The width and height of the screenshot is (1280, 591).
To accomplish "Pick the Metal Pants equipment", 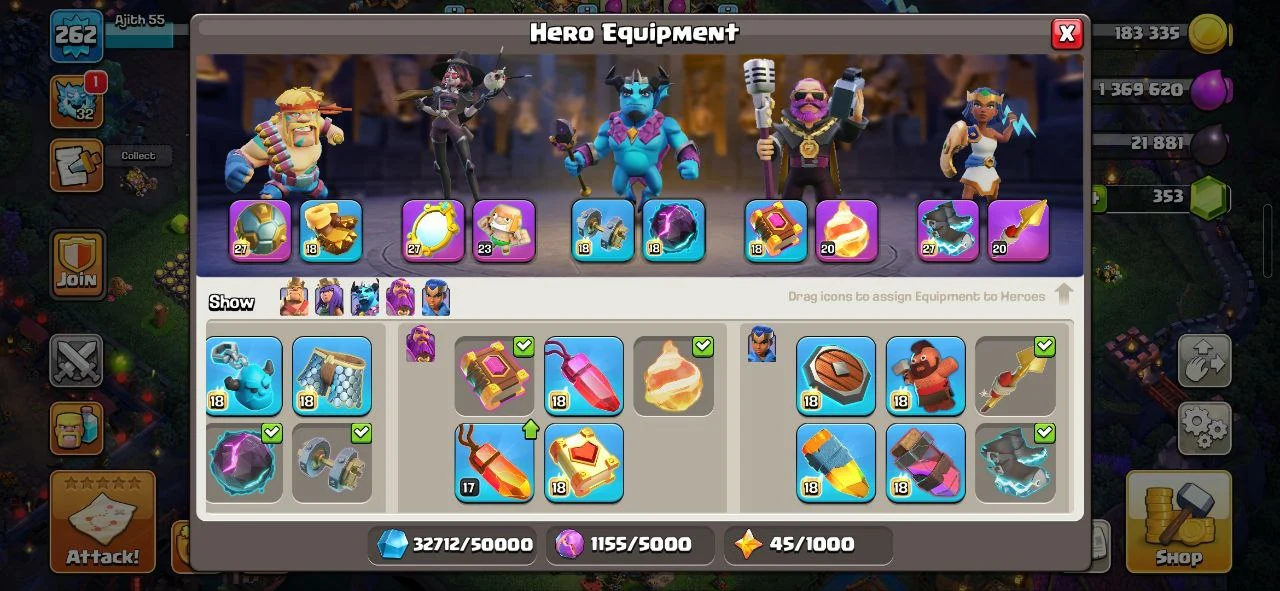I will (332, 376).
